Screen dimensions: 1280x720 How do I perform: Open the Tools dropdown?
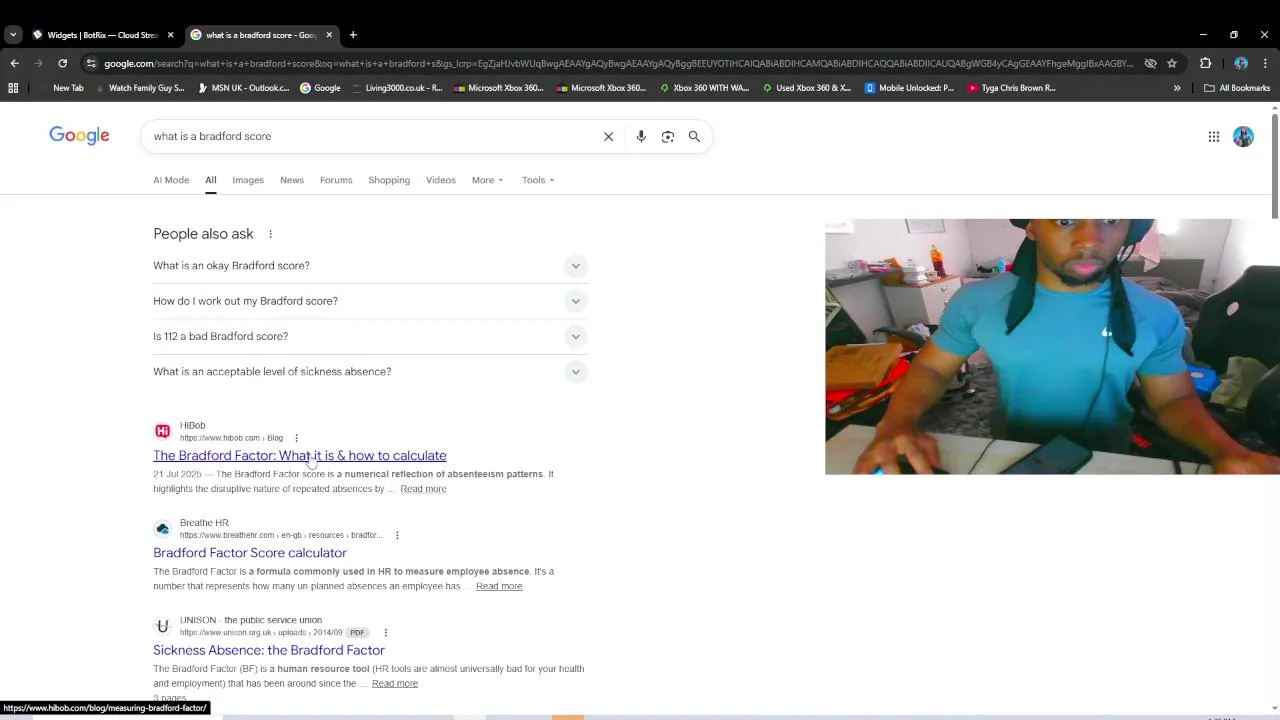point(538,180)
